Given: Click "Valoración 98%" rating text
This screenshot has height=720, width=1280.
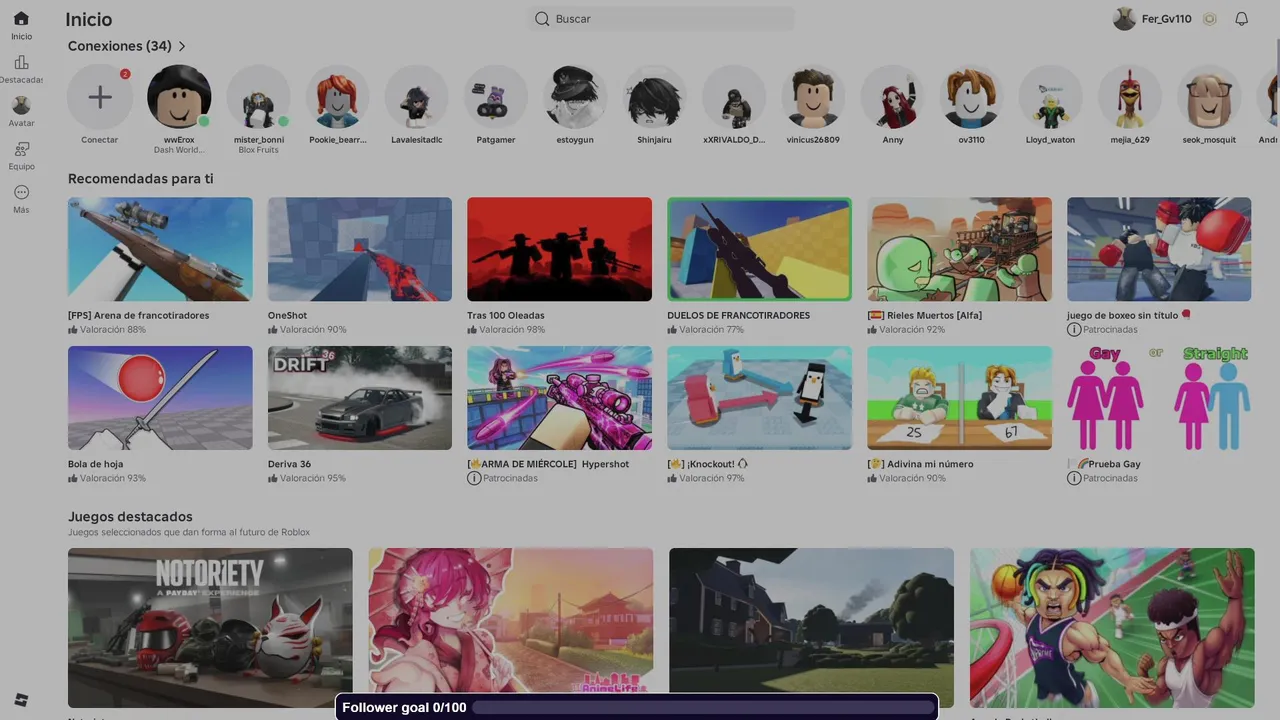Looking at the screenshot, I should tap(512, 329).
